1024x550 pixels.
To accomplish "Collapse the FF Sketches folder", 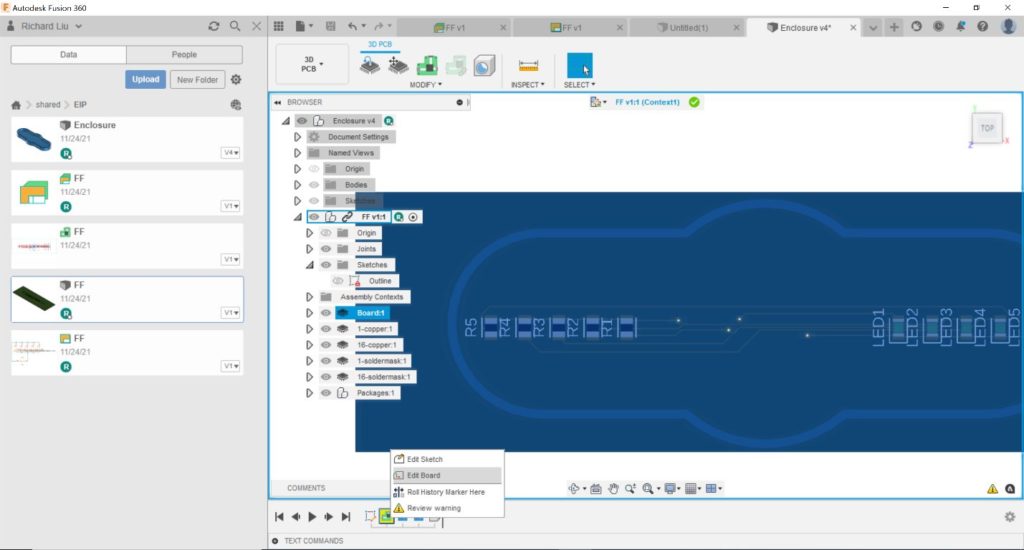I will click(x=310, y=265).
